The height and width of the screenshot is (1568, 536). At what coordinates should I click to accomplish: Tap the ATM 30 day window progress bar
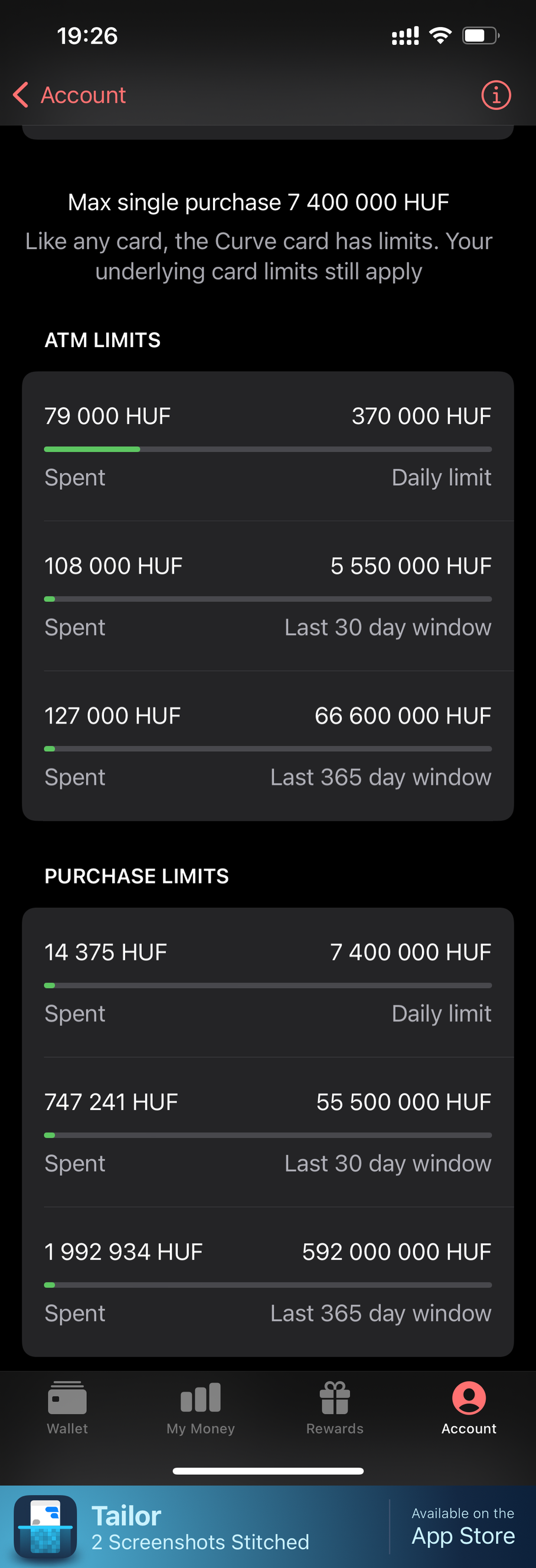coord(268,599)
